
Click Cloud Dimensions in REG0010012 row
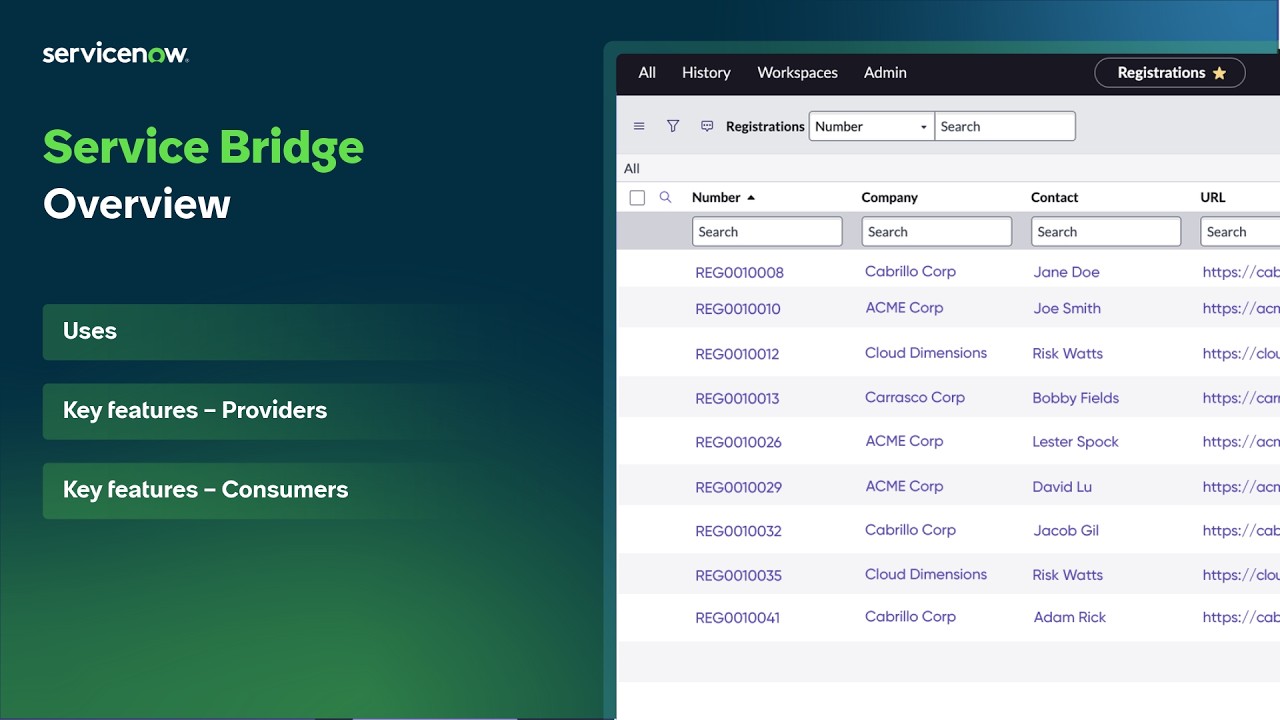click(926, 353)
